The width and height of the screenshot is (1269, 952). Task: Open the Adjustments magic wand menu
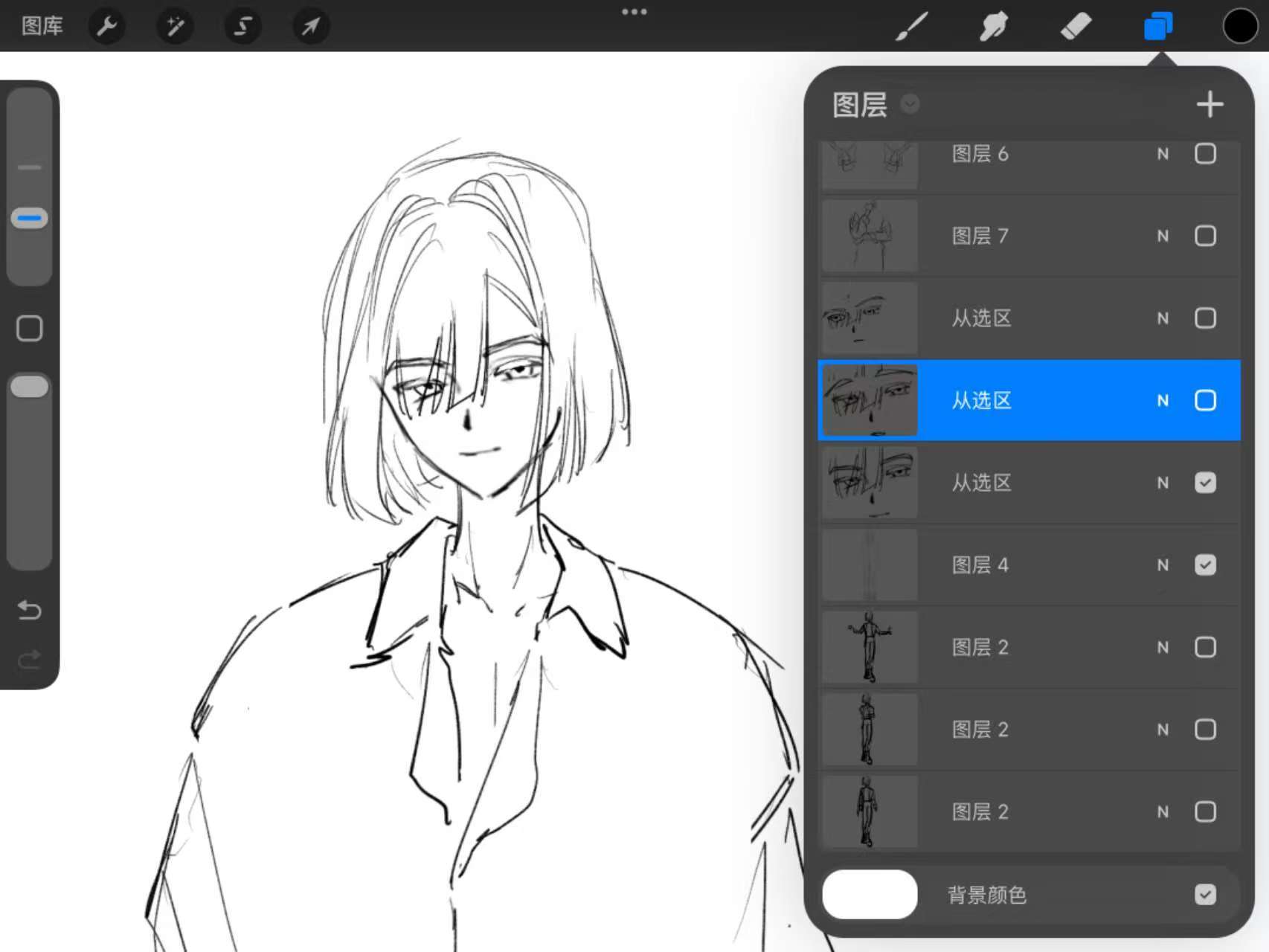tap(176, 27)
